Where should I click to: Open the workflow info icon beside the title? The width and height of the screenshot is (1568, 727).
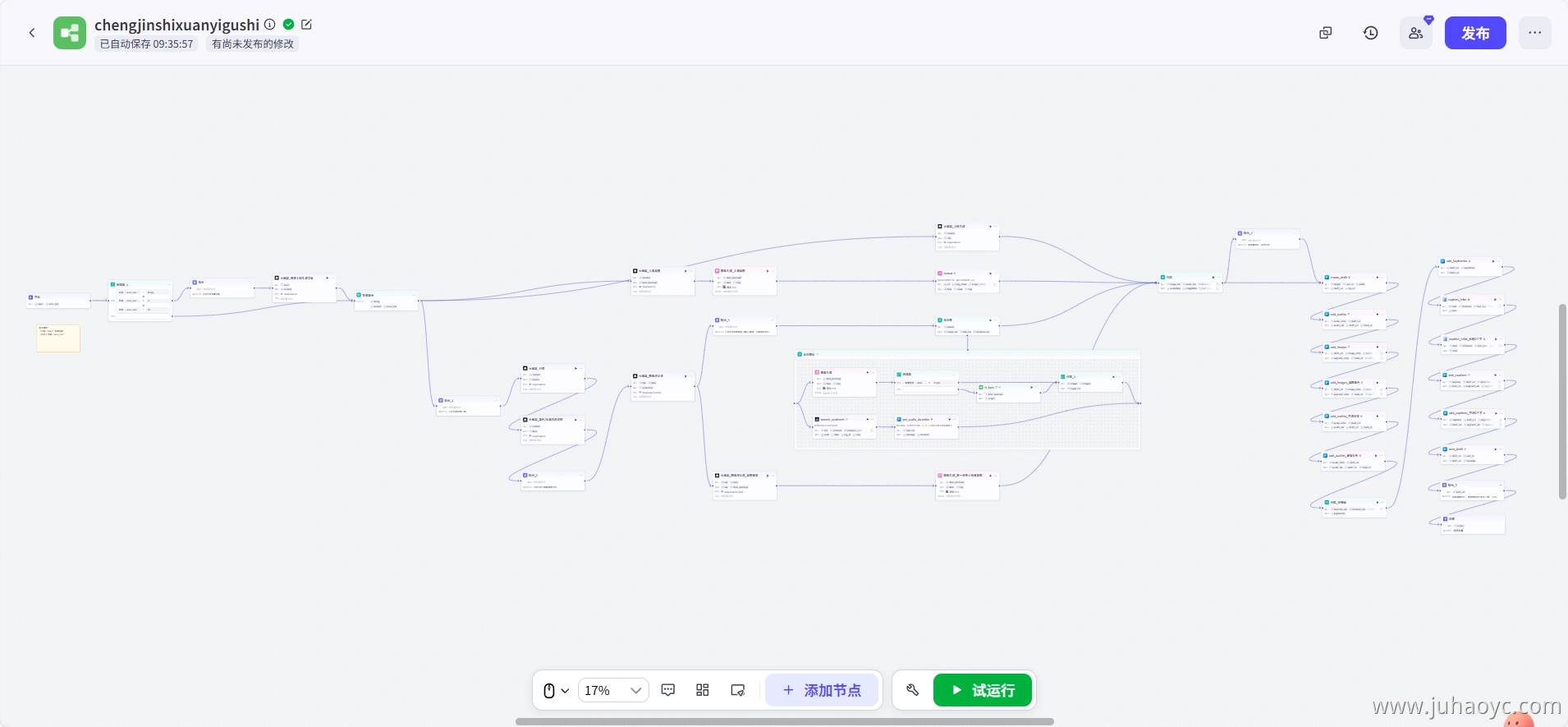point(270,25)
